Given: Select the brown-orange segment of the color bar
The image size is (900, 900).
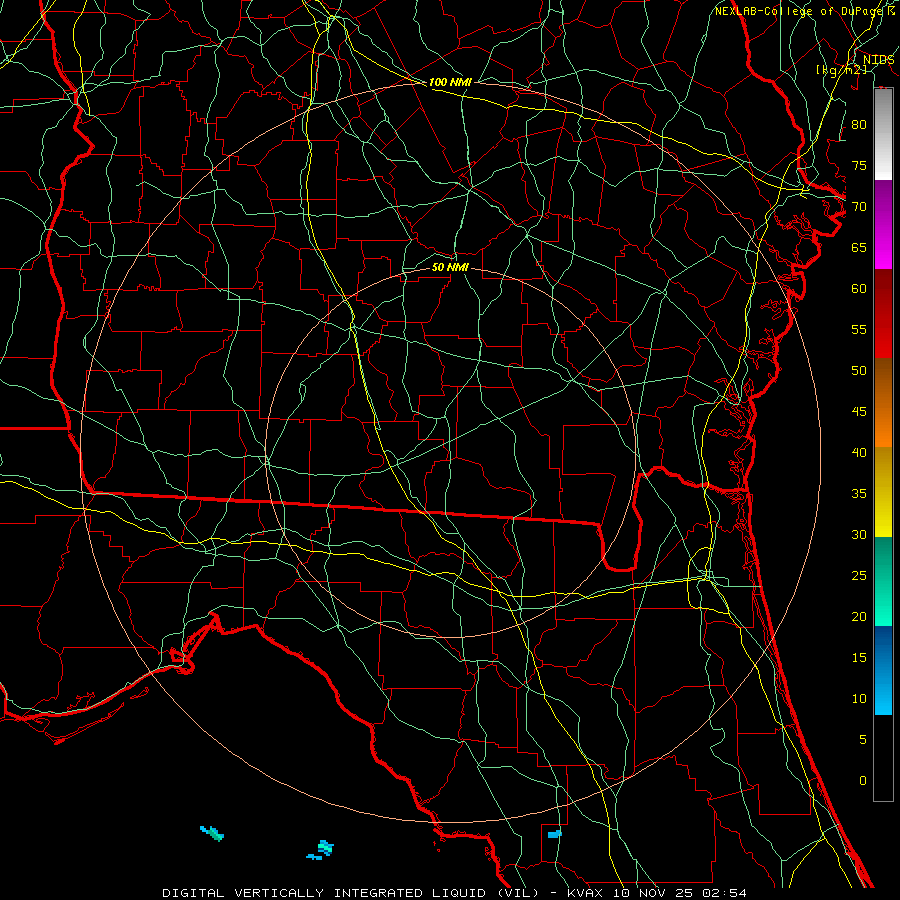Looking at the screenshot, I should click(x=883, y=402).
